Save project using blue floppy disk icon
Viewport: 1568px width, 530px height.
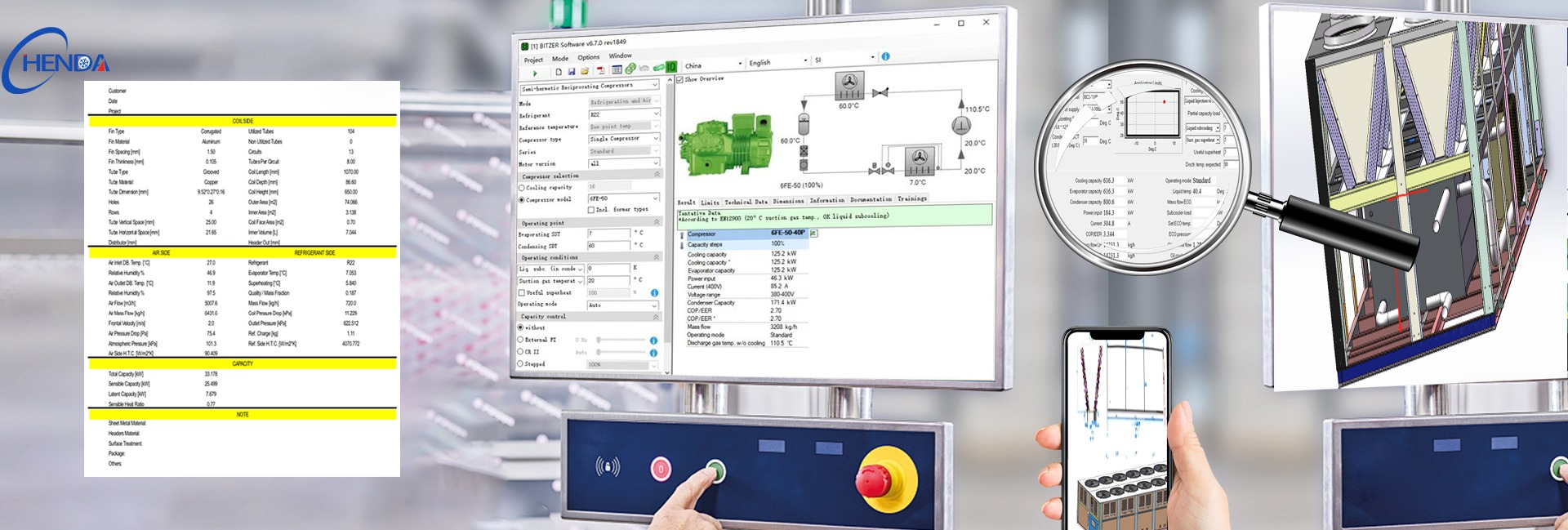pos(572,71)
